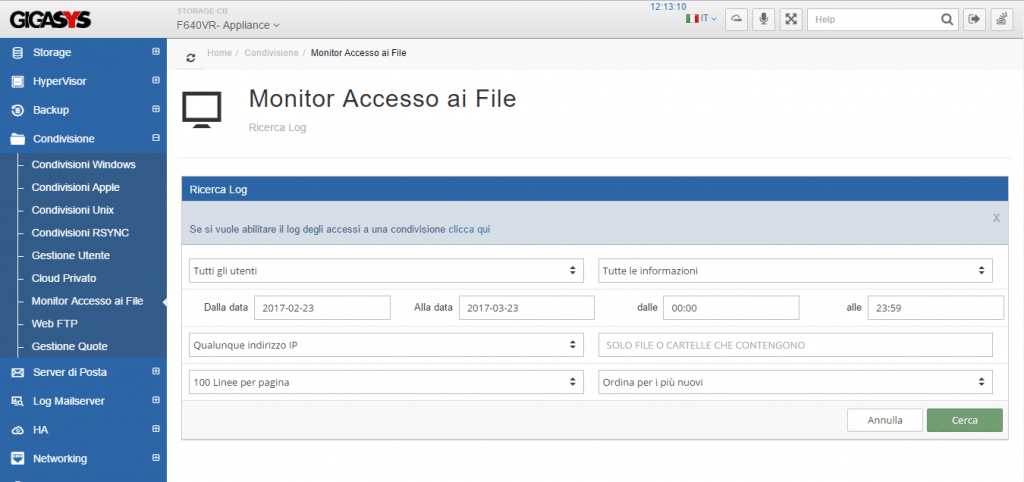Click the Storage database icon in sidebar
This screenshot has height=482, width=1024.
click(18, 52)
